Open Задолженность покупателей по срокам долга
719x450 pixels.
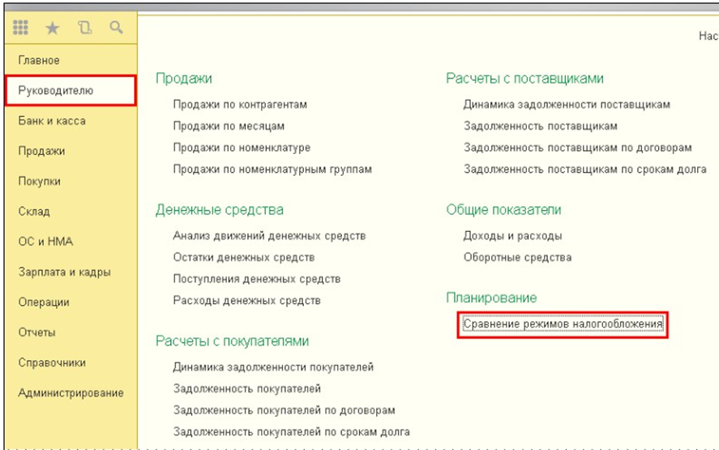(x=291, y=432)
